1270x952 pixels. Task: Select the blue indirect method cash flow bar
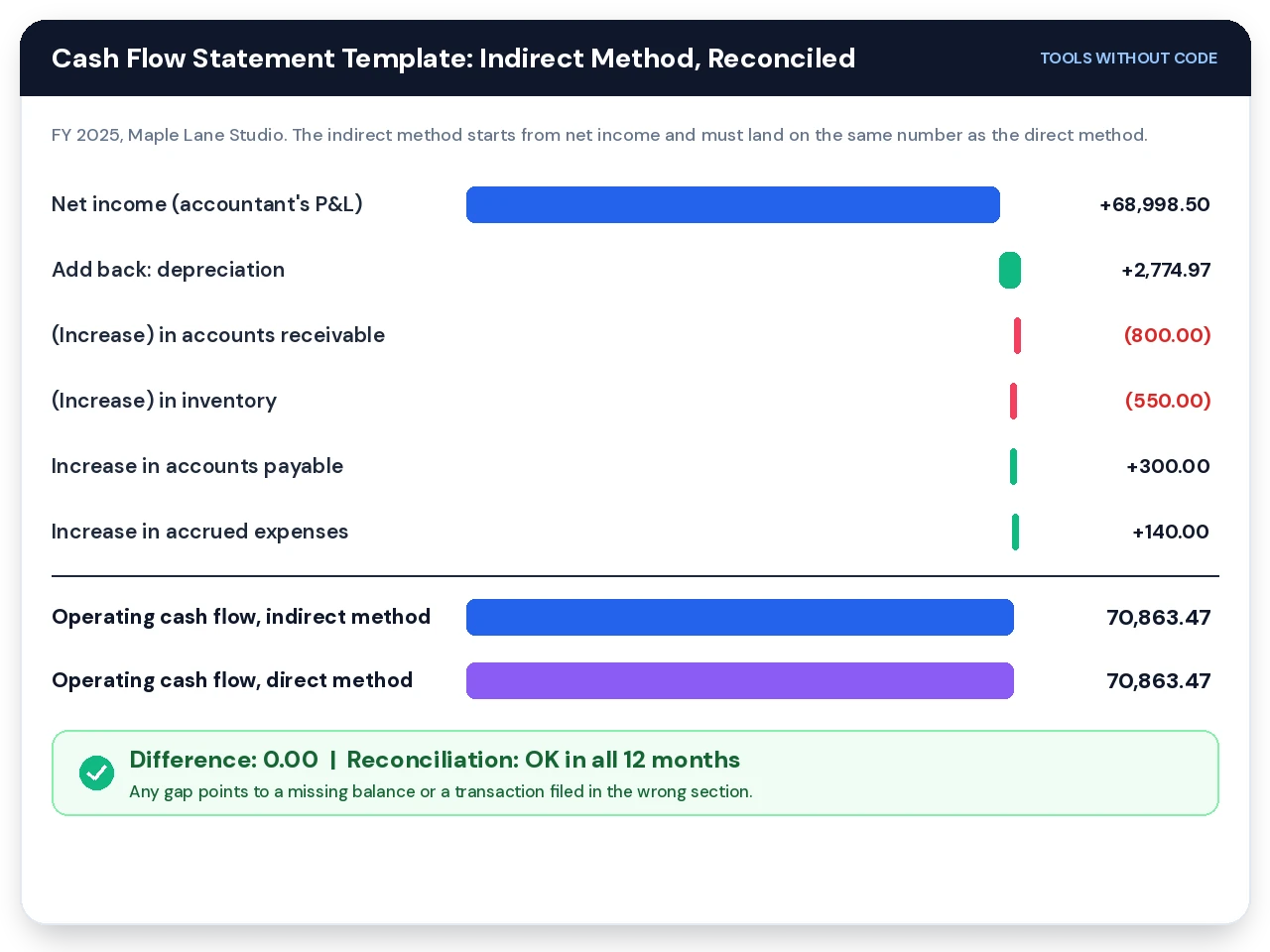point(740,617)
